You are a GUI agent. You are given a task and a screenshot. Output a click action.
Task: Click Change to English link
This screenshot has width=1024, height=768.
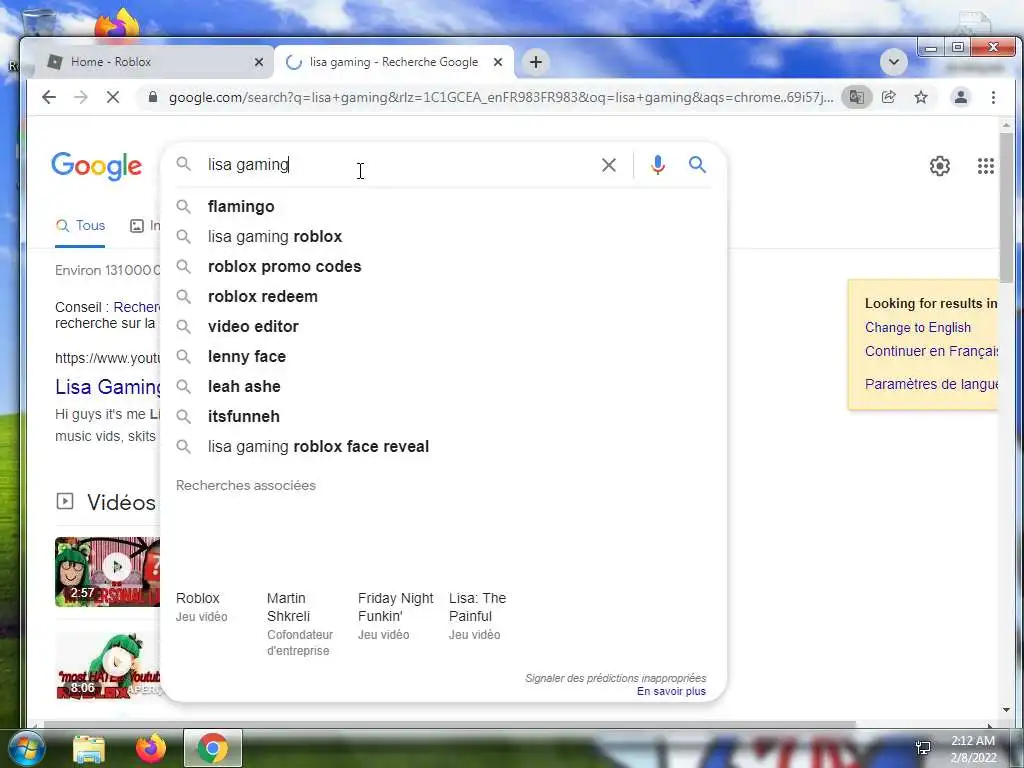(x=918, y=327)
